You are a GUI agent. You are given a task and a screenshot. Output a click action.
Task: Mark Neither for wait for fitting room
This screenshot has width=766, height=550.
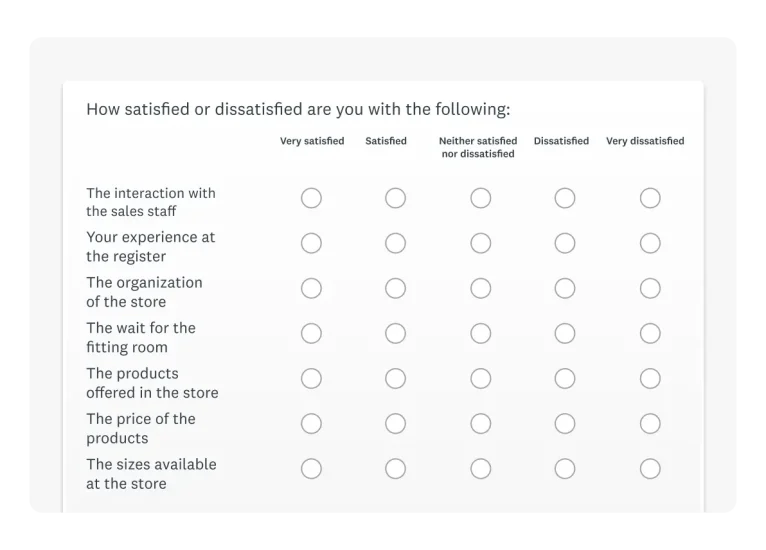(x=481, y=334)
